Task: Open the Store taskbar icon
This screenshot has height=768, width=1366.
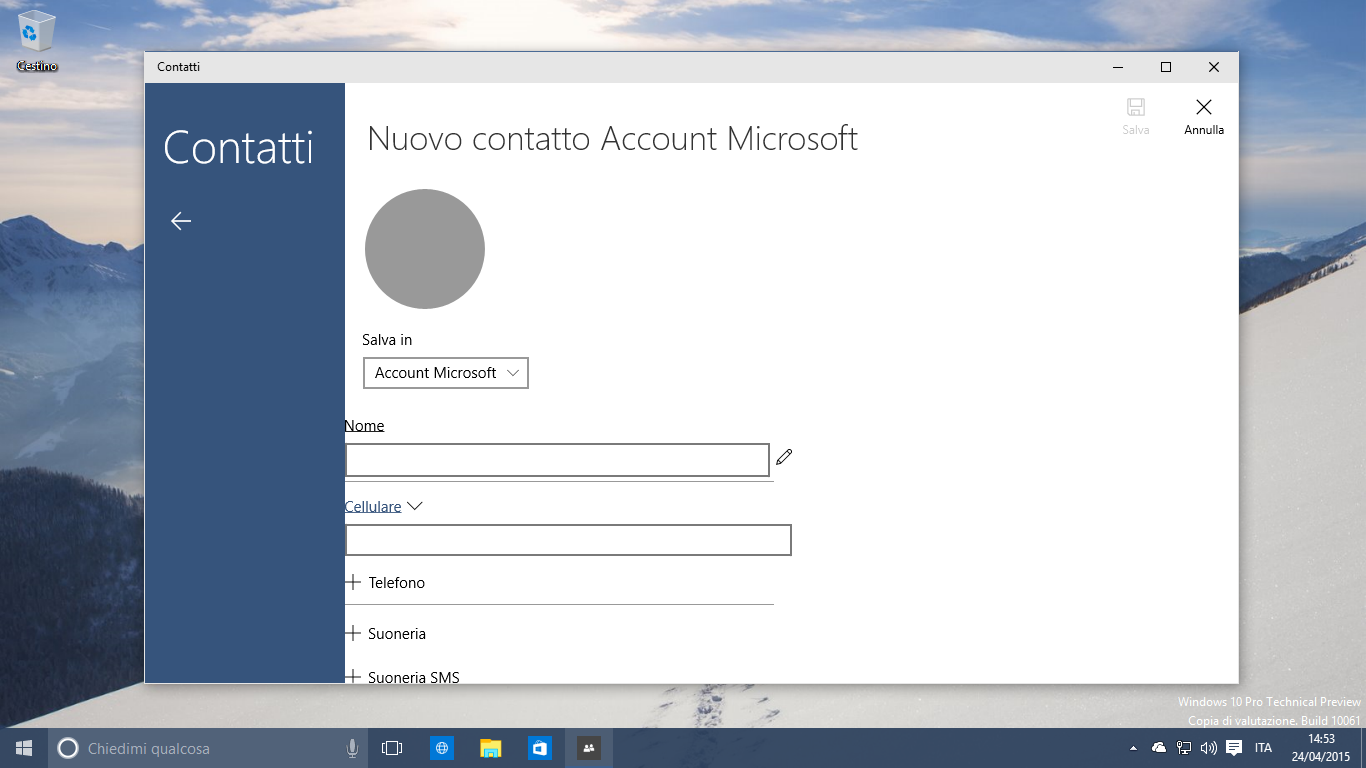Action: click(540, 748)
